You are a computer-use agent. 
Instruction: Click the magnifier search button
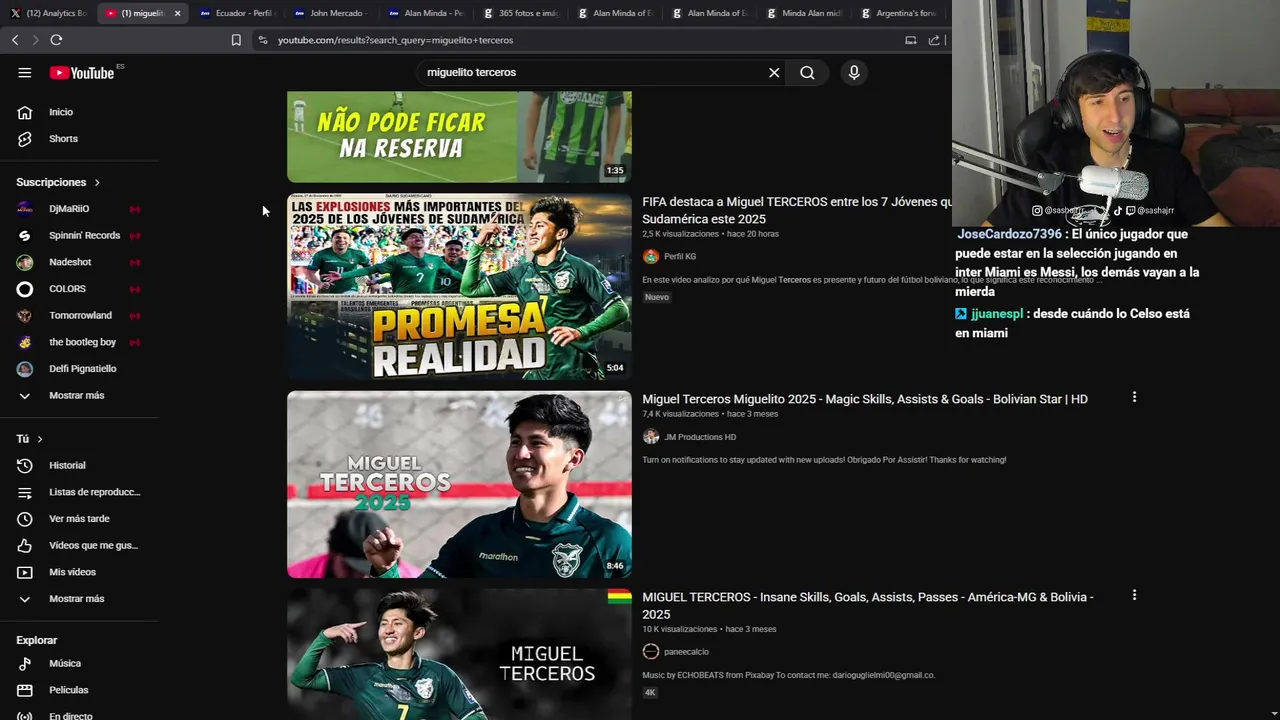pyautogui.click(x=807, y=72)
